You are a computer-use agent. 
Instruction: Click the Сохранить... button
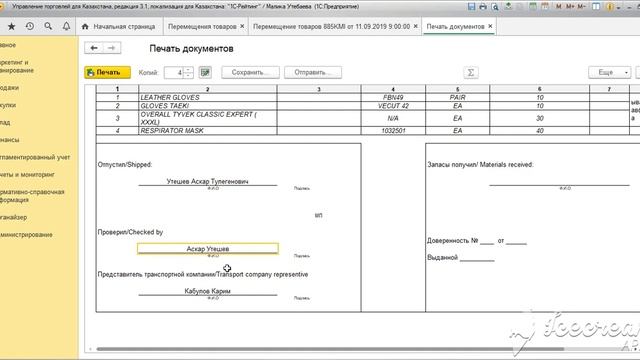(250, 72)
